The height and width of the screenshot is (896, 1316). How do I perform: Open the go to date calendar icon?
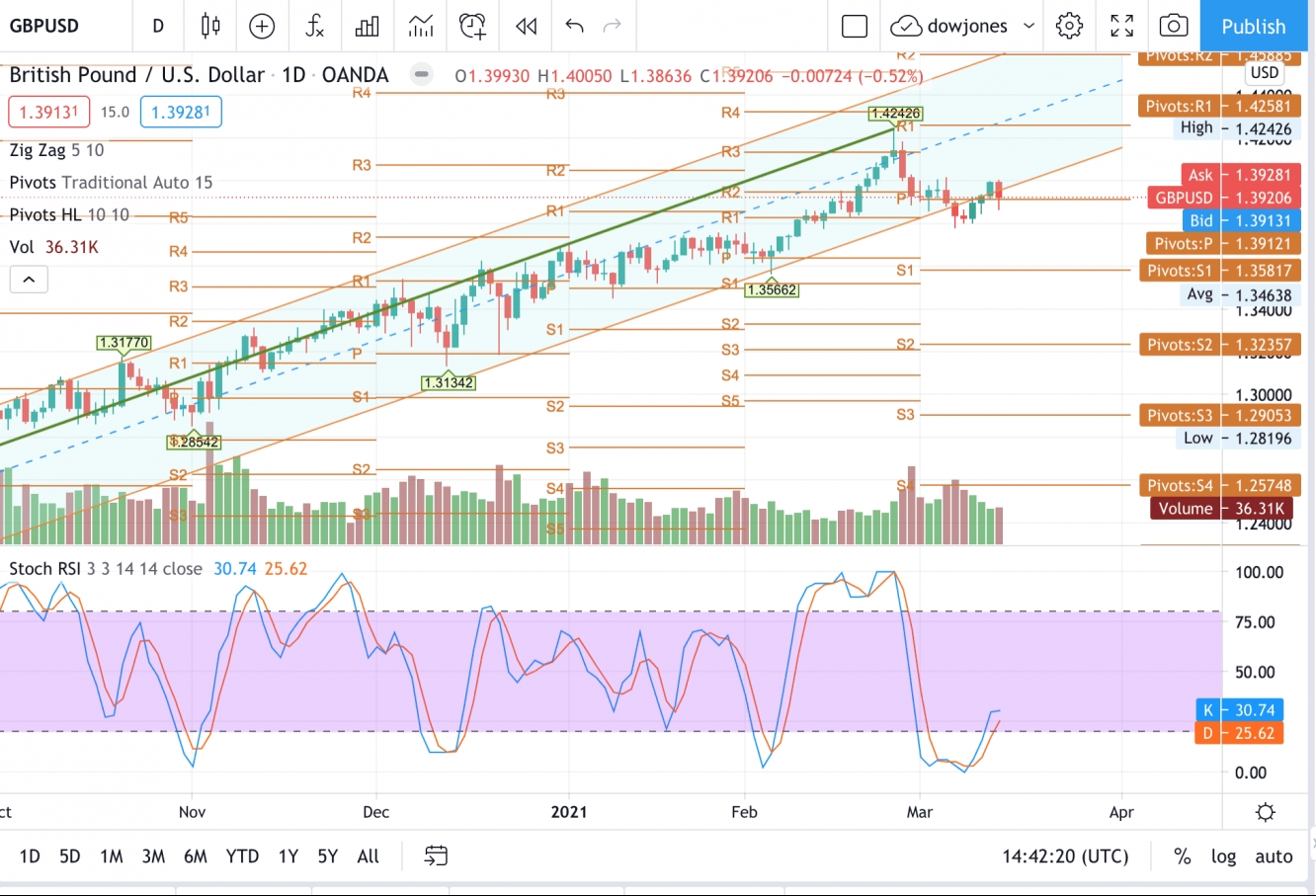click(436, 856)
